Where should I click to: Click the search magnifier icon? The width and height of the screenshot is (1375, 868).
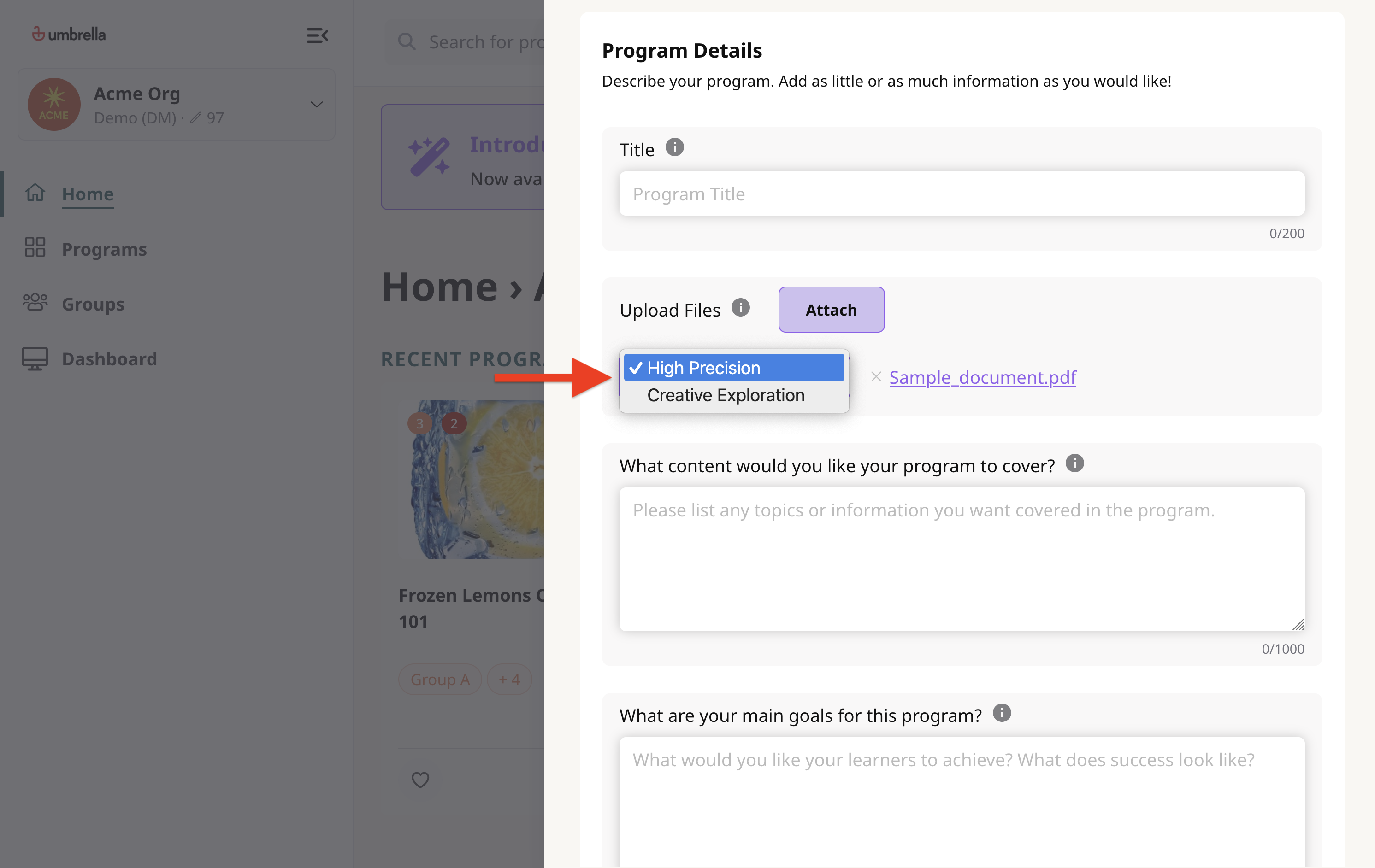point(407,41)
